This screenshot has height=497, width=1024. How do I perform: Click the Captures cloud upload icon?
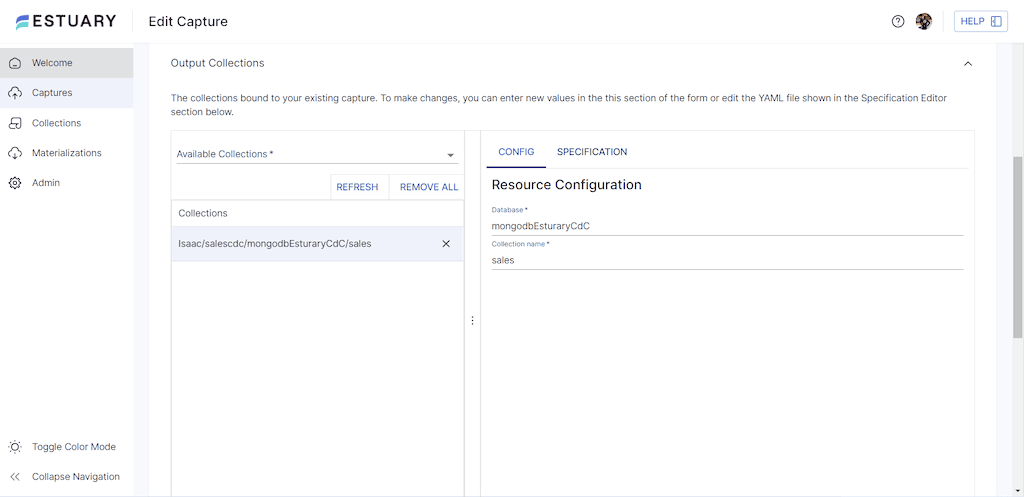(15, 93)
